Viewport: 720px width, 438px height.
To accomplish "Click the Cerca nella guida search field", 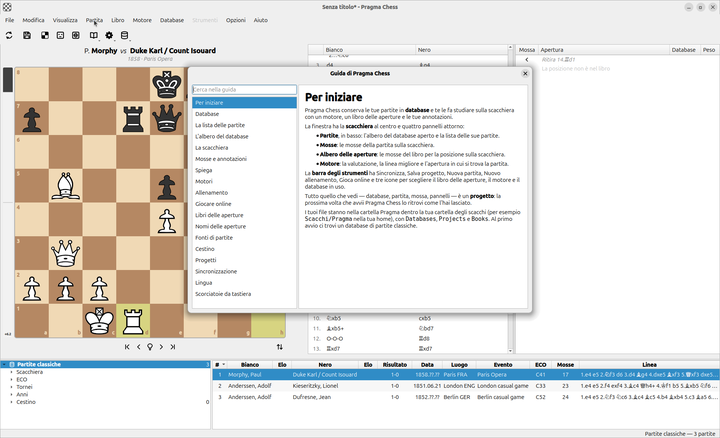I will pyautogui.click(x=244, y=90).
